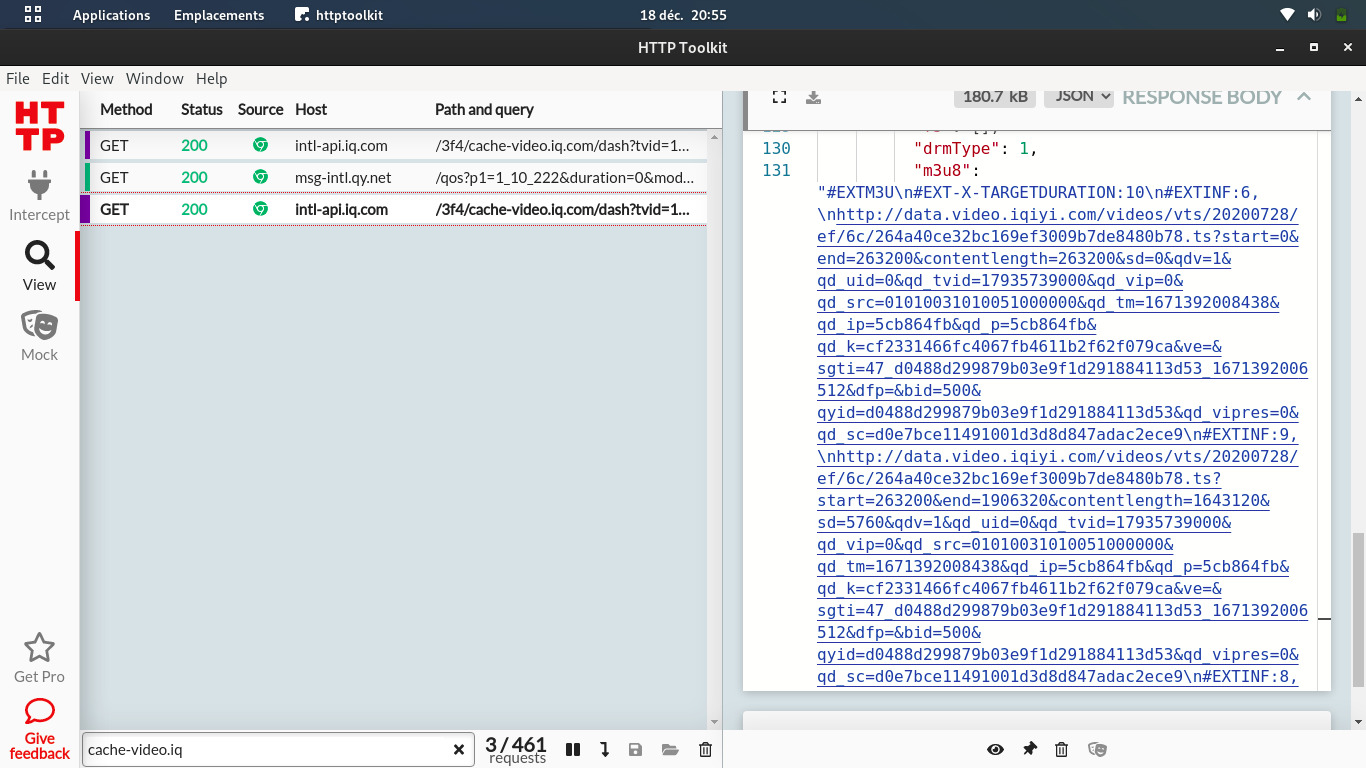
Task: Pin the selected request with the pin icon
Action: pos(1029,749)
